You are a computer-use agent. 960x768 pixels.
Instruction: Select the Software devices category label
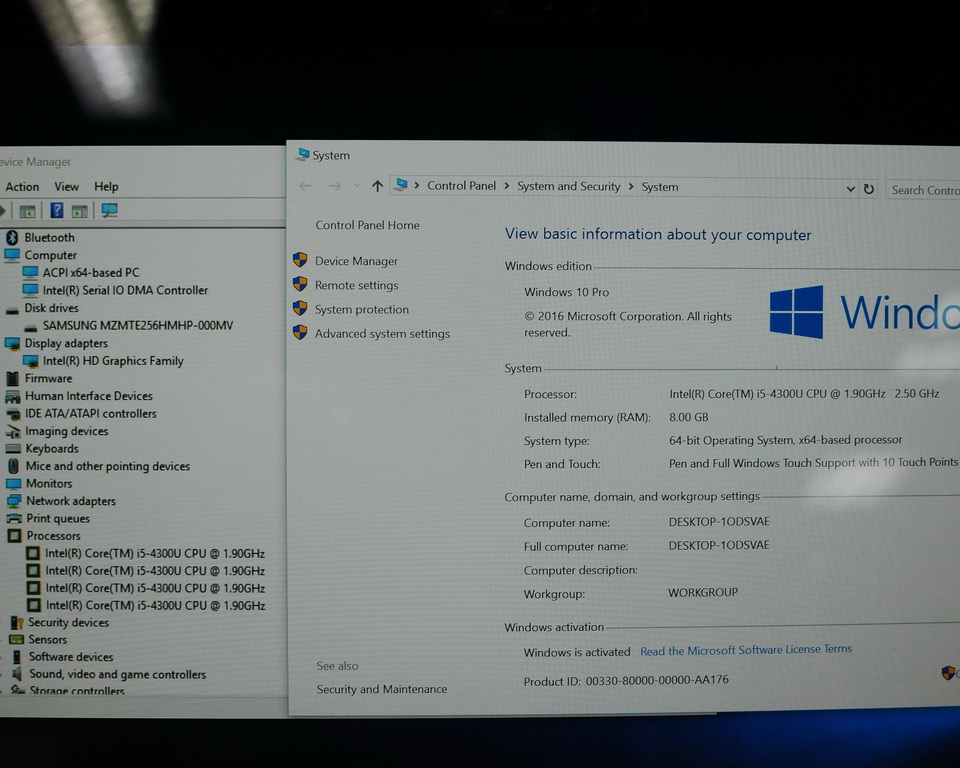click(71, 657)
